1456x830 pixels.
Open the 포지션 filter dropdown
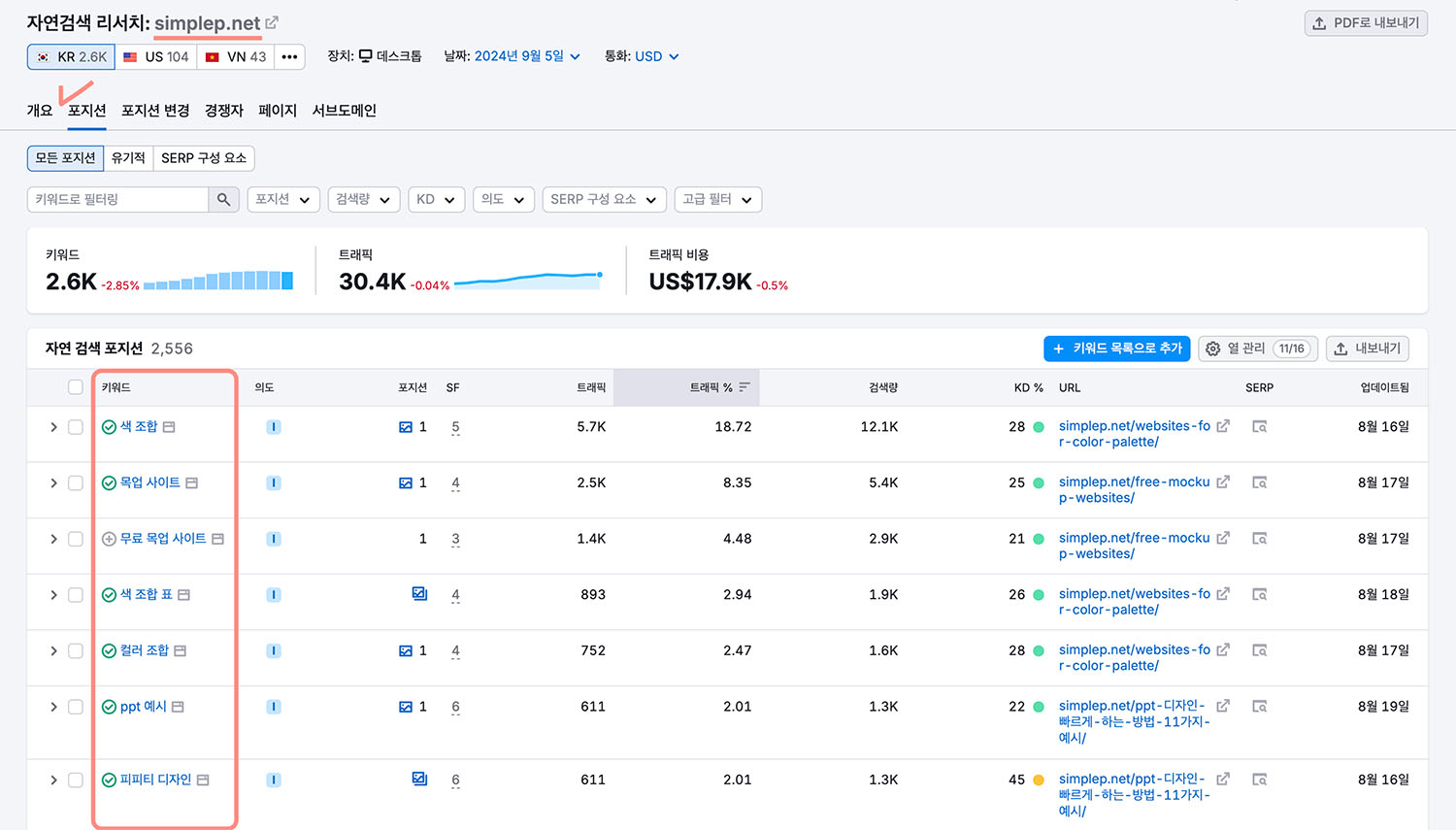(x=283, y=199)
